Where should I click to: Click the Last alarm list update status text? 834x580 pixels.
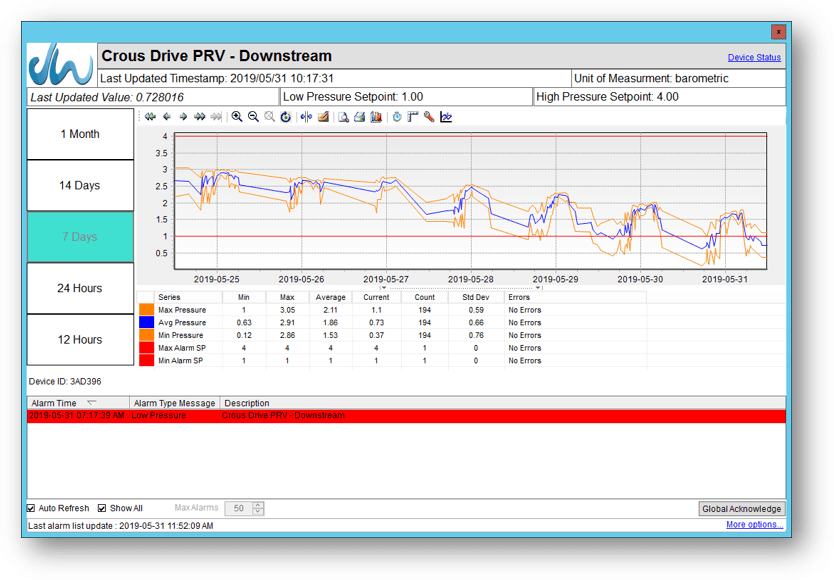tap(121, 526)
